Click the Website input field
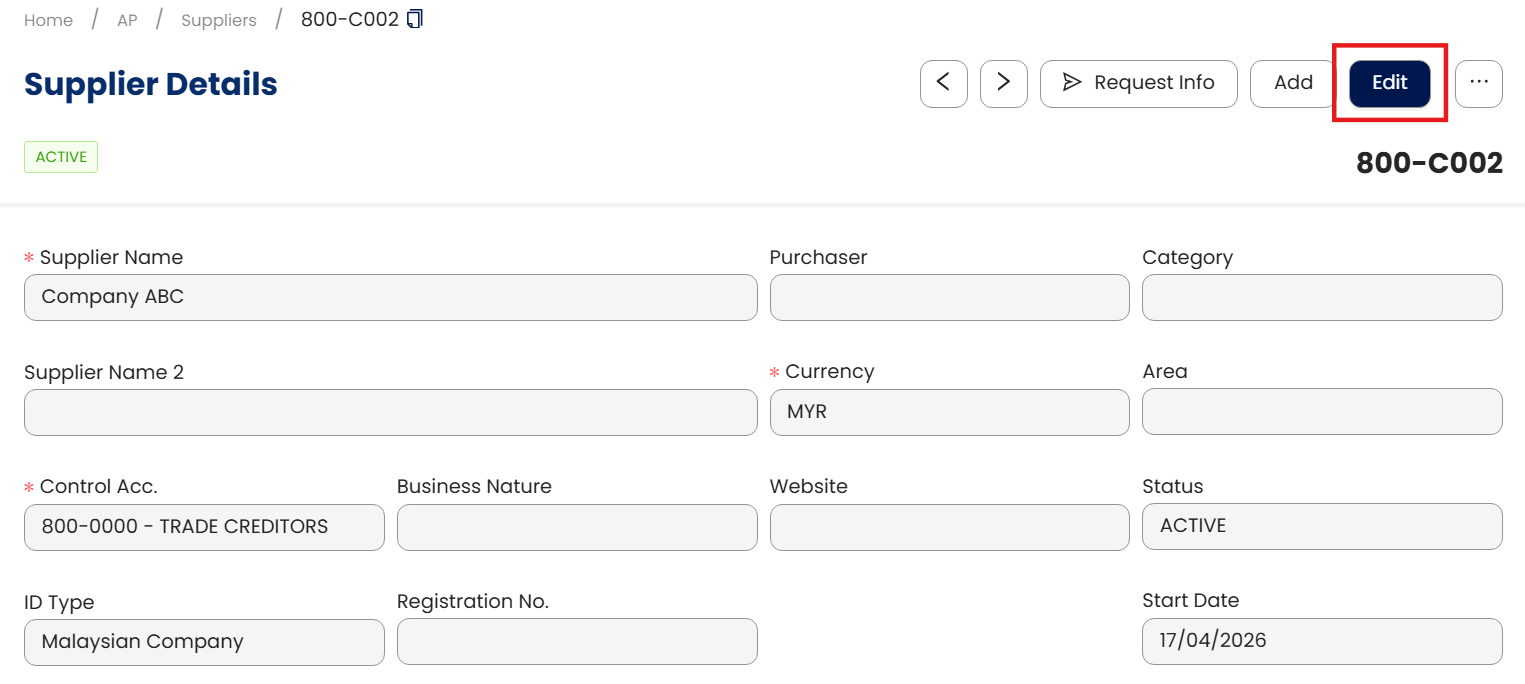 949,527
